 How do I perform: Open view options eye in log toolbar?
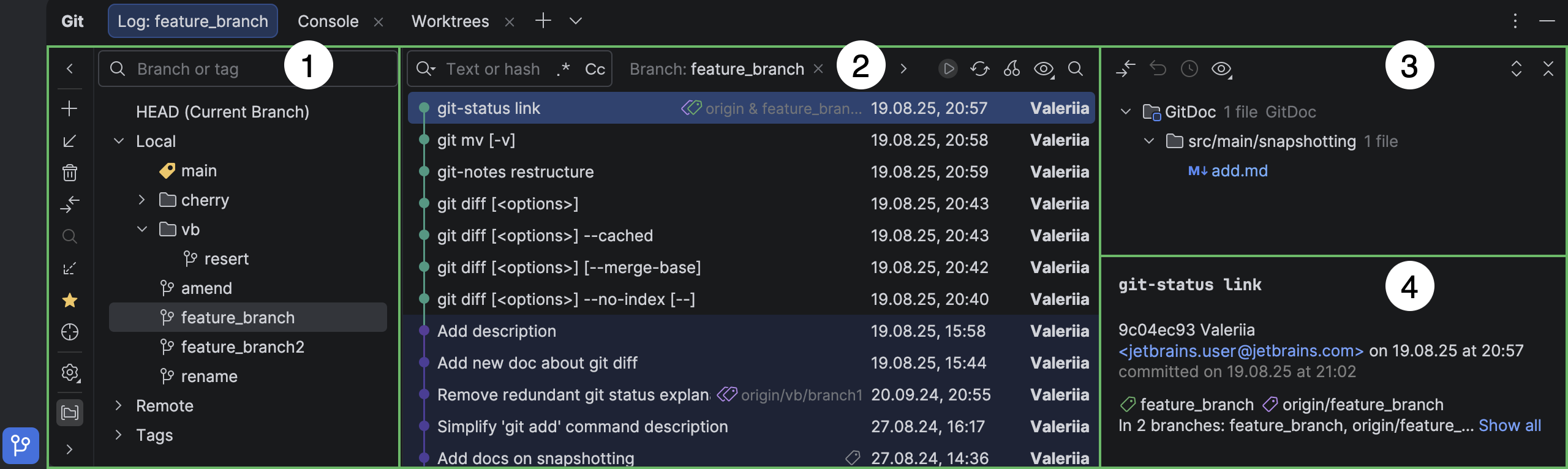pyautogui.click(x=1044, y=69)
